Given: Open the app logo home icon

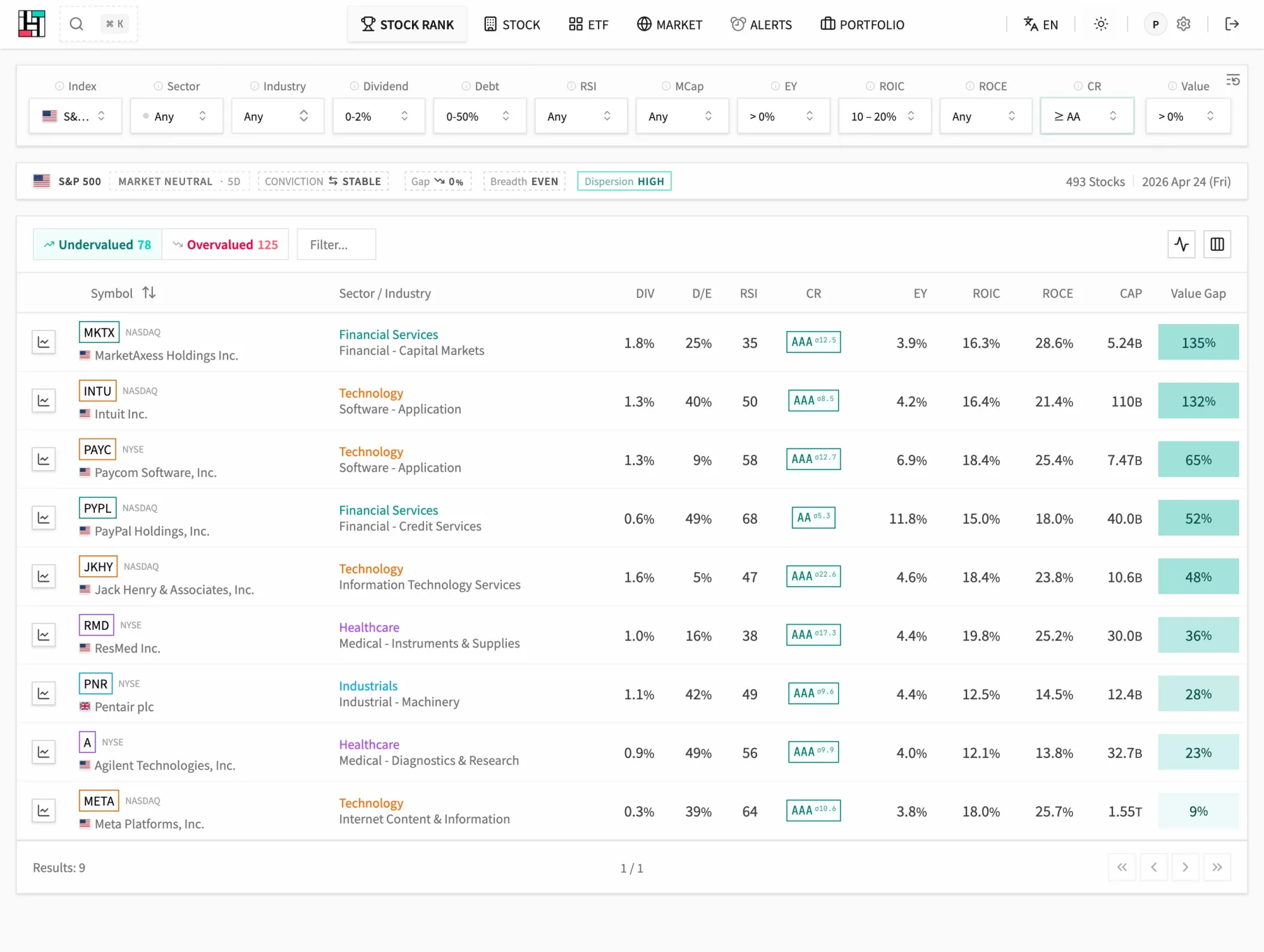Looking at the screenshot, I should click(x=32, y=24).
